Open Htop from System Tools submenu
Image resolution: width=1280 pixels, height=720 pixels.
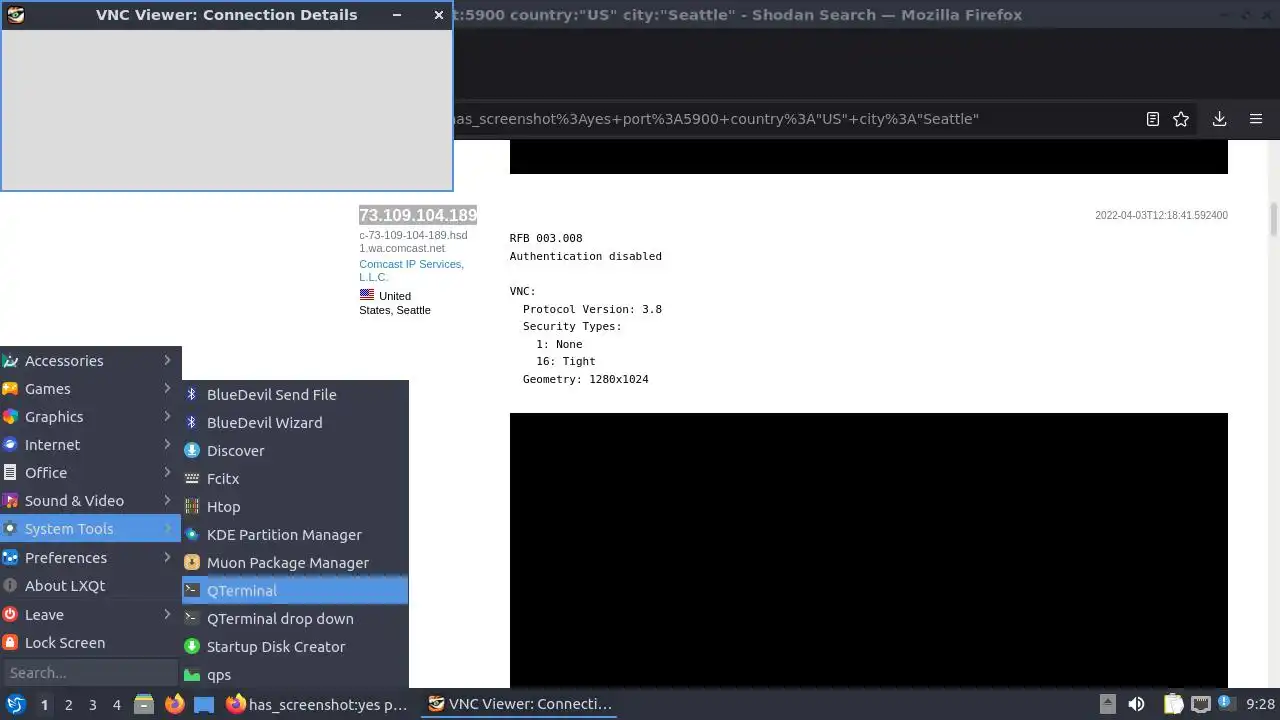coord(295,507)
